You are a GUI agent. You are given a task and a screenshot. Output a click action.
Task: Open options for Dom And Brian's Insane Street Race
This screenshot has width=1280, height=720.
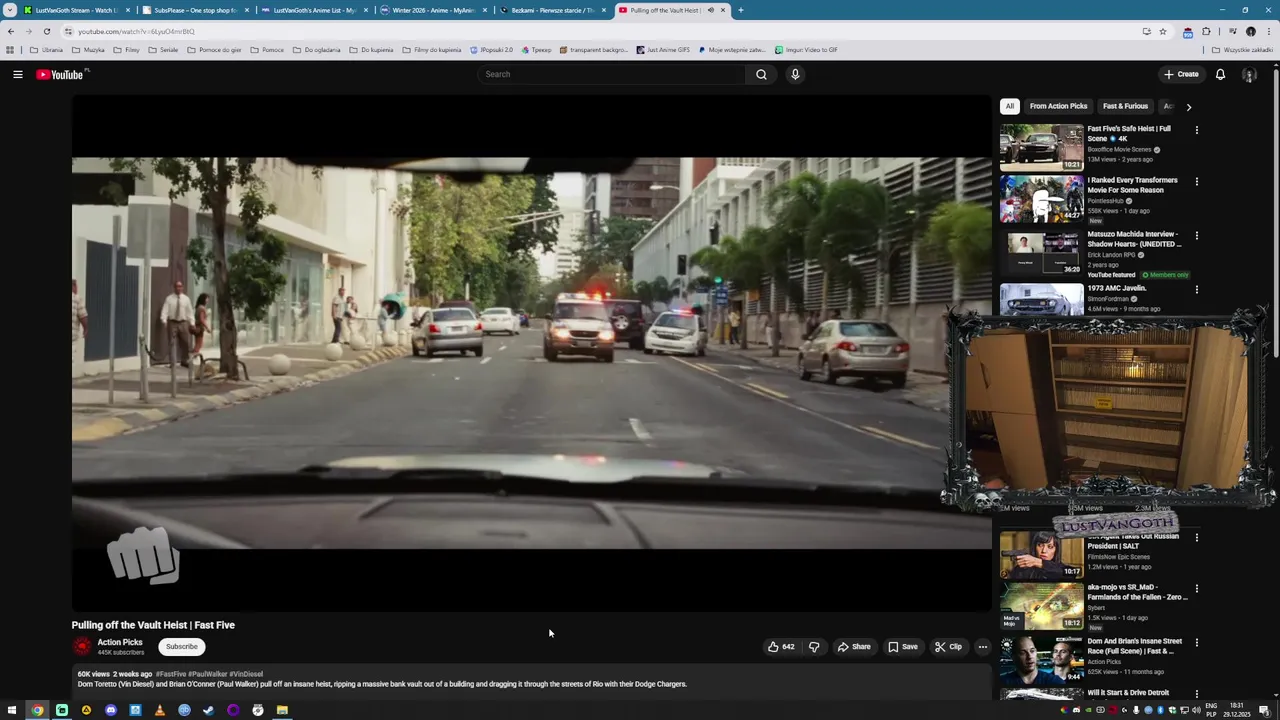point(1196,642)
